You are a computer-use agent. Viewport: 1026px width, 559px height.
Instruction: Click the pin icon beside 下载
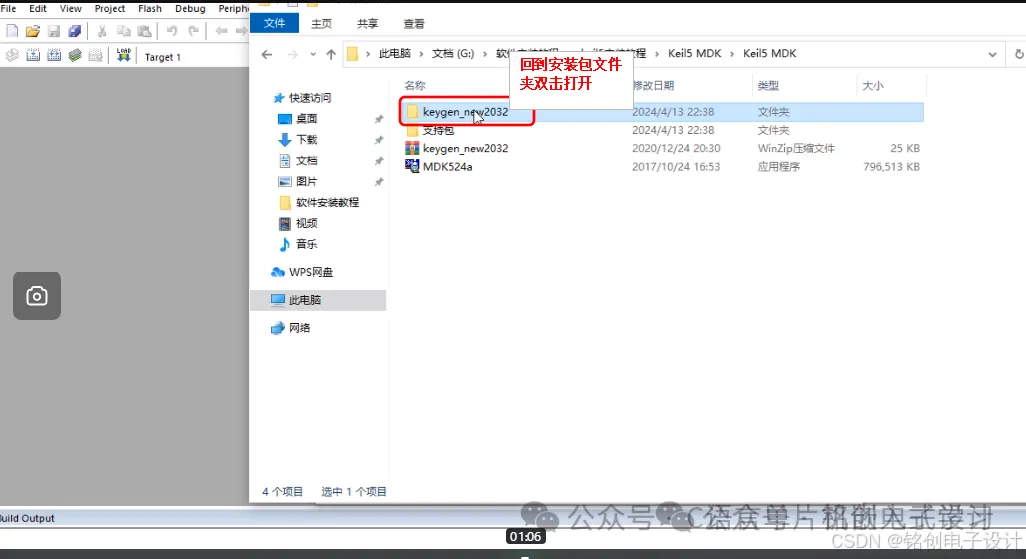tap(379, 140)
